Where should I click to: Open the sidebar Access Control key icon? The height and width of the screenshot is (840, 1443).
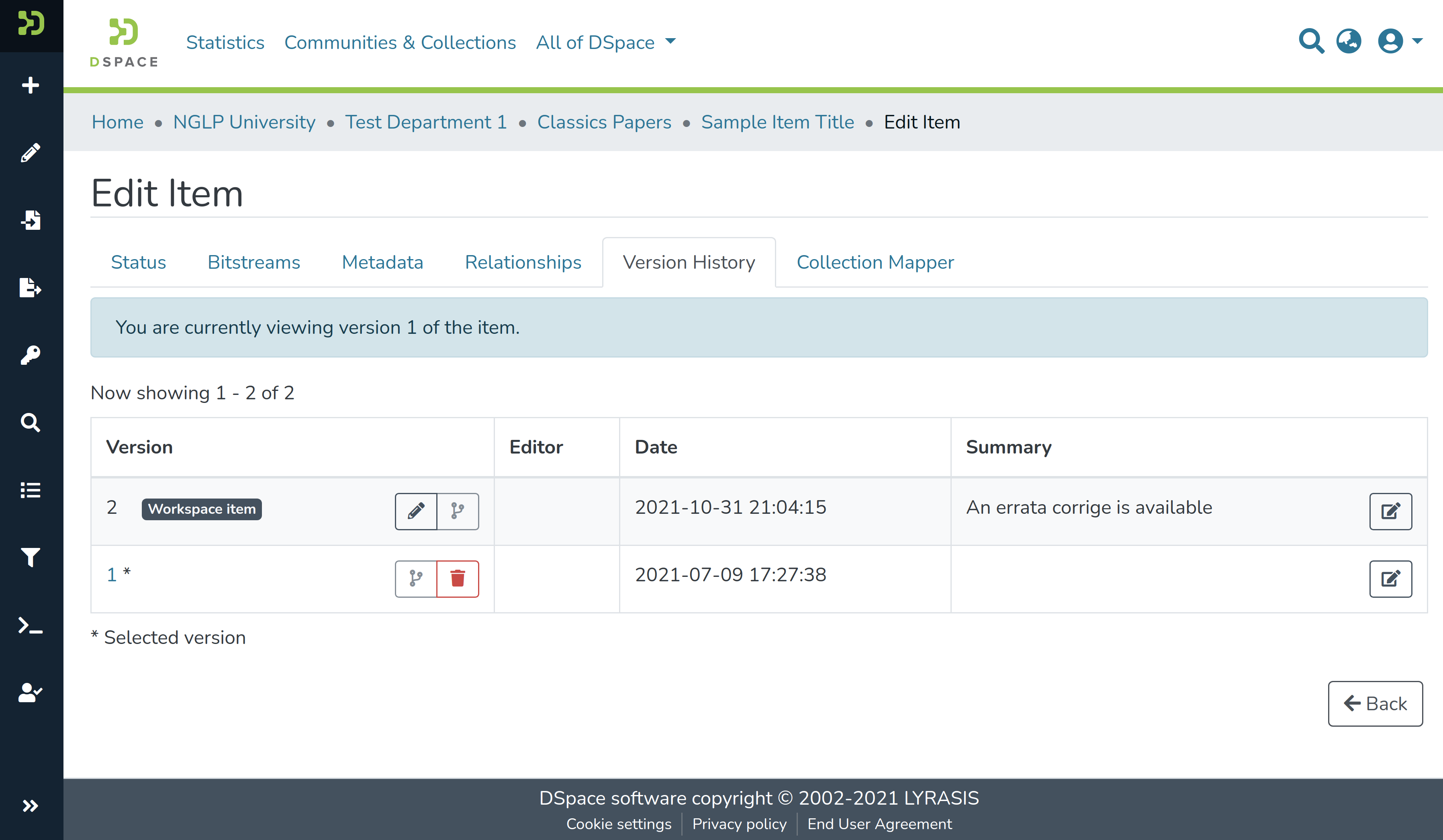[31, 355]
